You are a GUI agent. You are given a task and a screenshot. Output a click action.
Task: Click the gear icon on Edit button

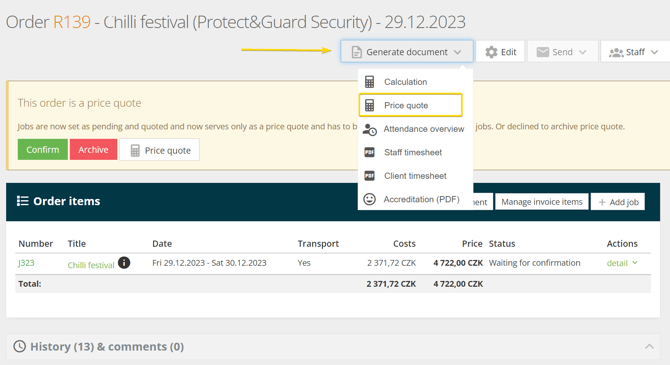pyautogui.click(x=491, y=52)
